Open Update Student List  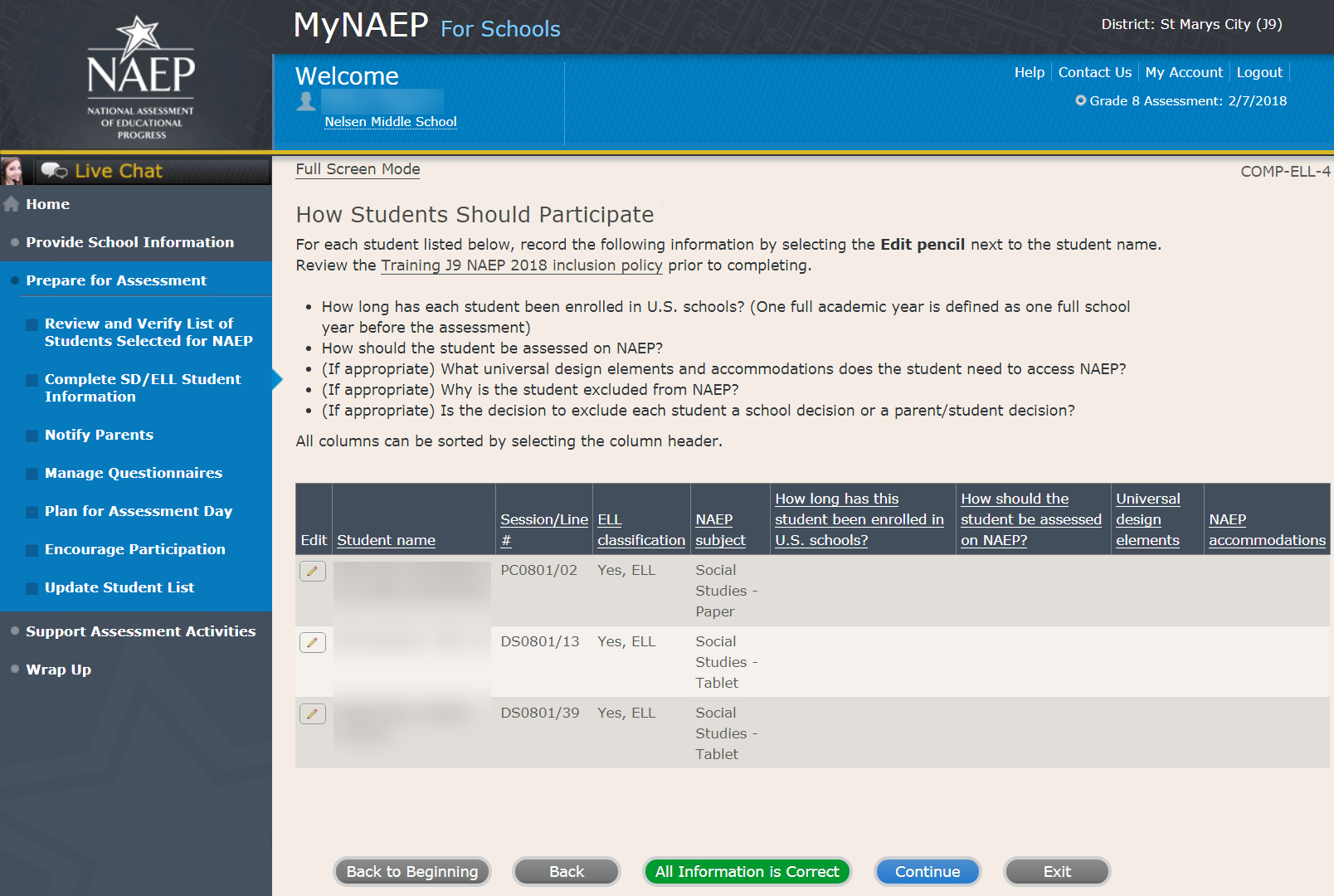click(119, 587)
